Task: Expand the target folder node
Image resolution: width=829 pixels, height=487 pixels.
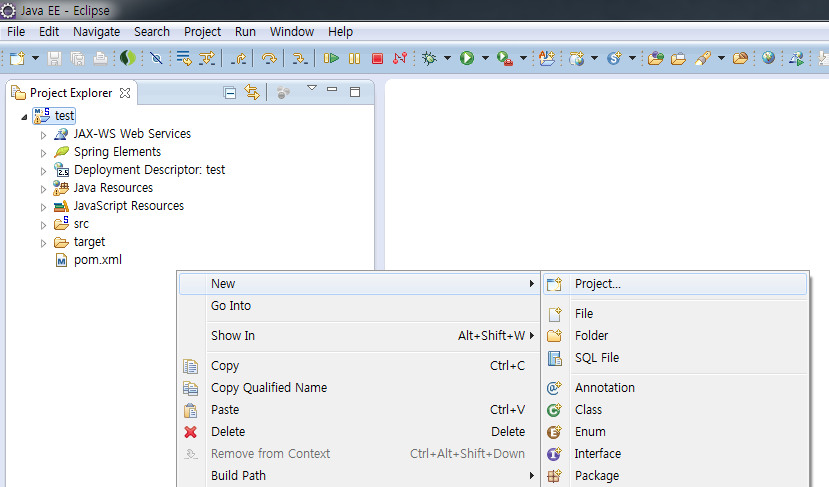Action: 43,243
